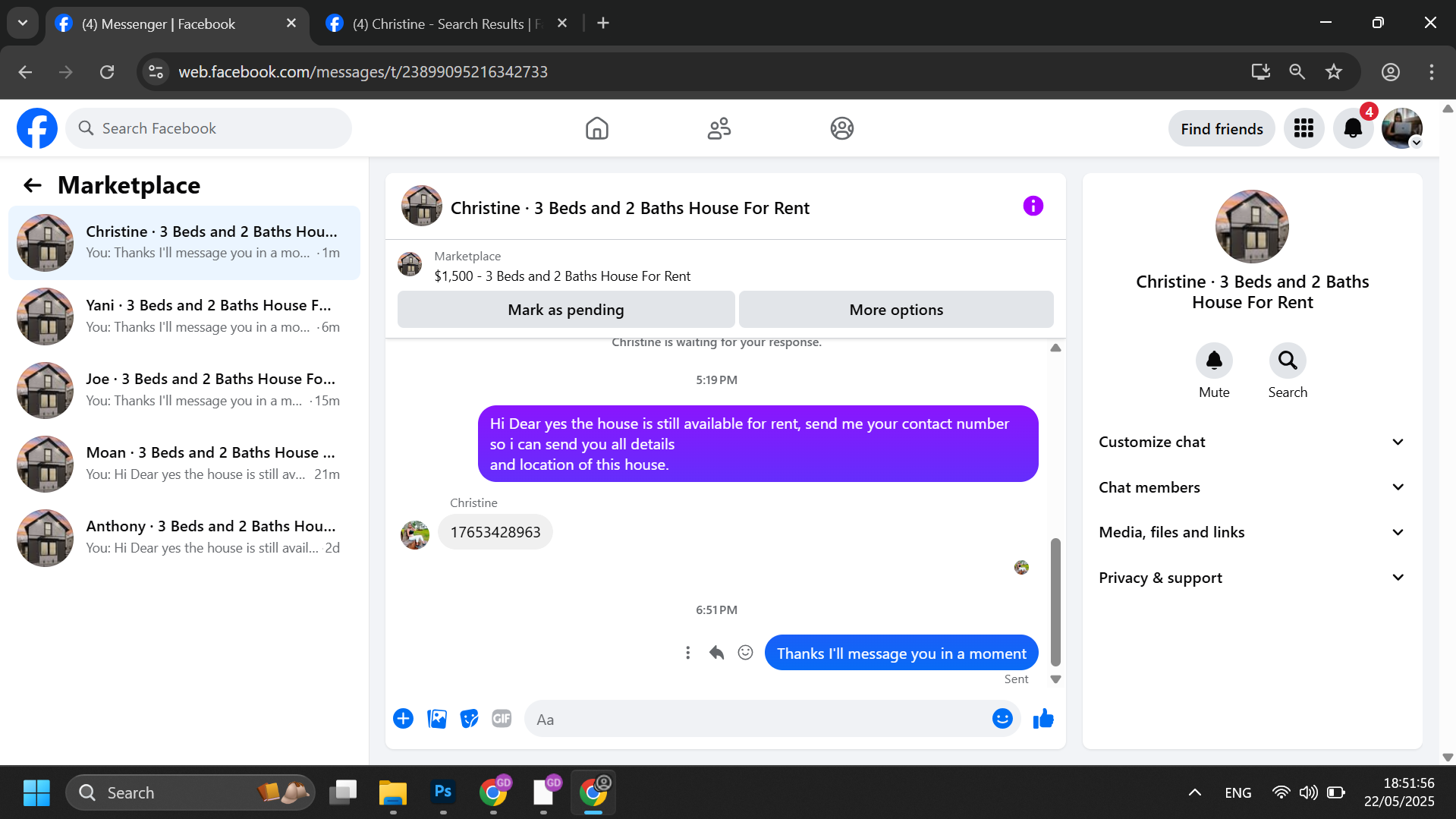
Task: Open the emoji picker in message box
Action: coord(1002,718)
